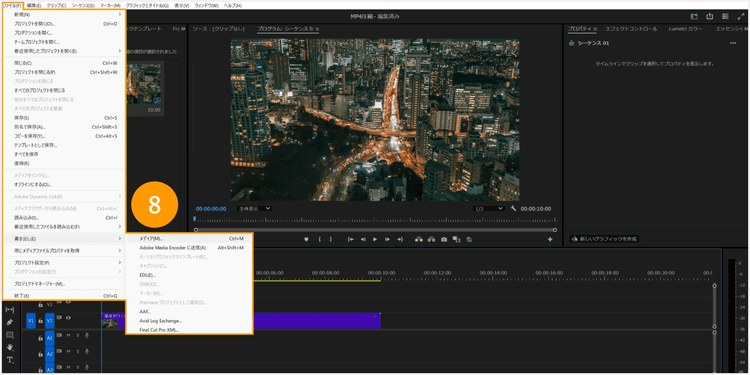Toggle lock on track A1

pyautogui.click(x=41, y=338)
